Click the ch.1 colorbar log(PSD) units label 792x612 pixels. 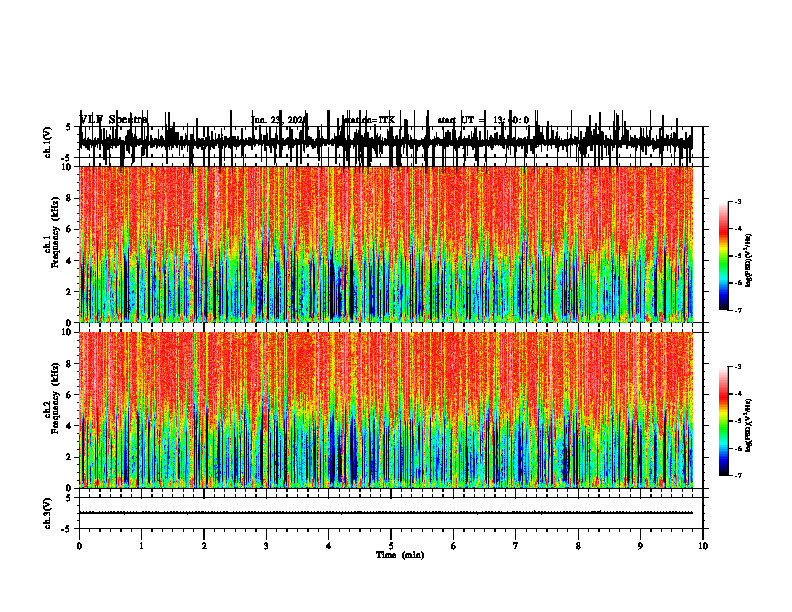point(749,260)
